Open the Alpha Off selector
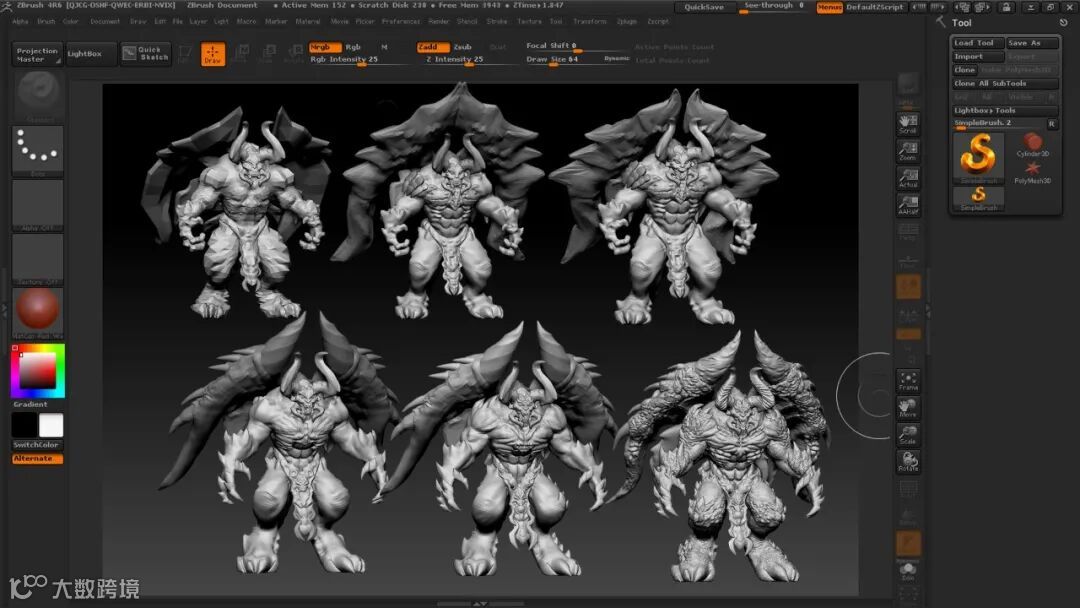1080x608 pixels. pyautogui.click(x=38, y=205)
